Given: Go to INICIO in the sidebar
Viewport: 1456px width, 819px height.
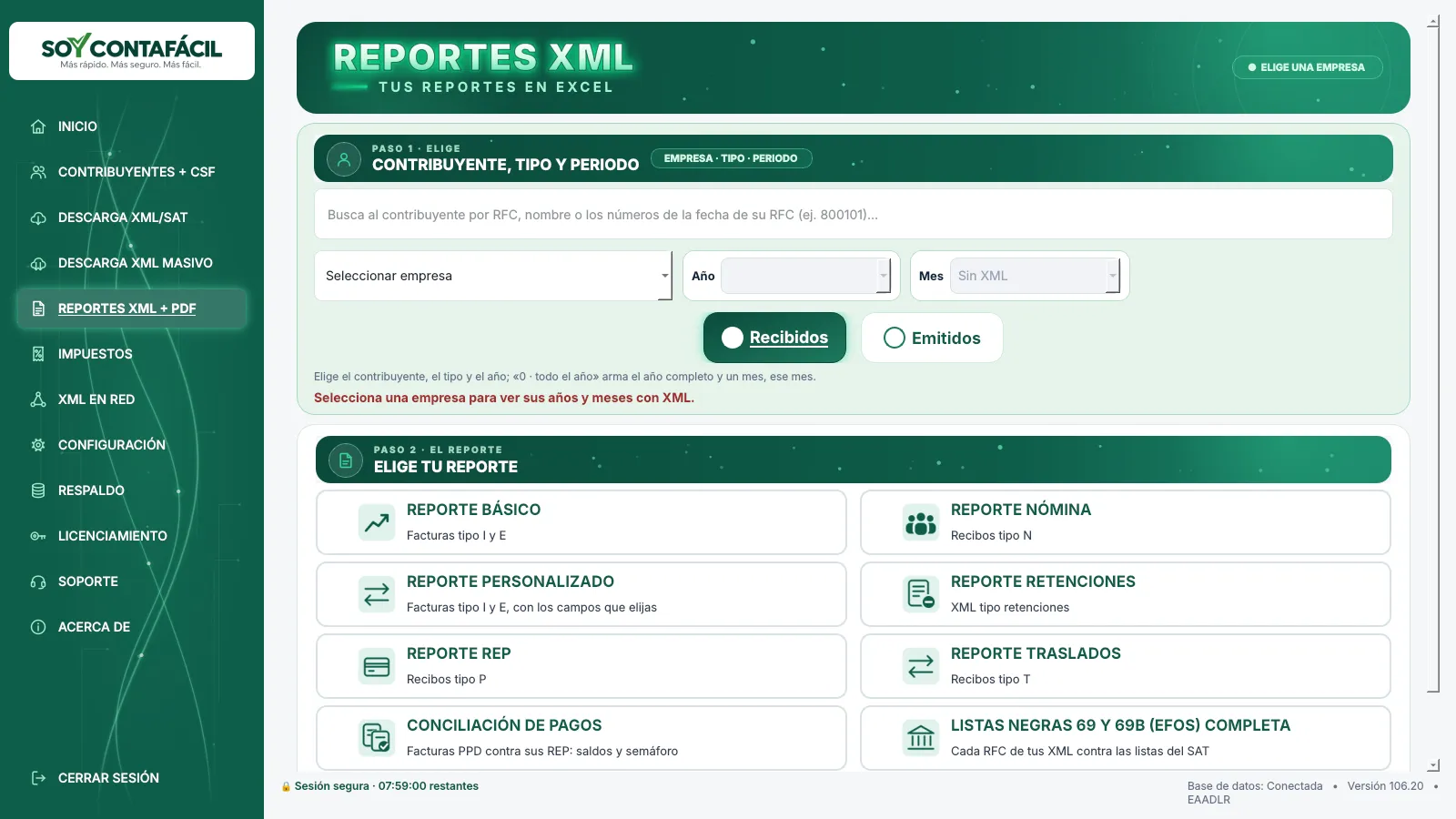Looking at the screenshot, I should [132, 126].
